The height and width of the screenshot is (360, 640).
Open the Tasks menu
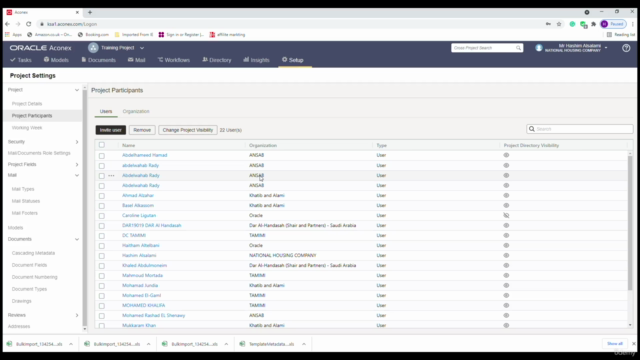coord(20,60)
